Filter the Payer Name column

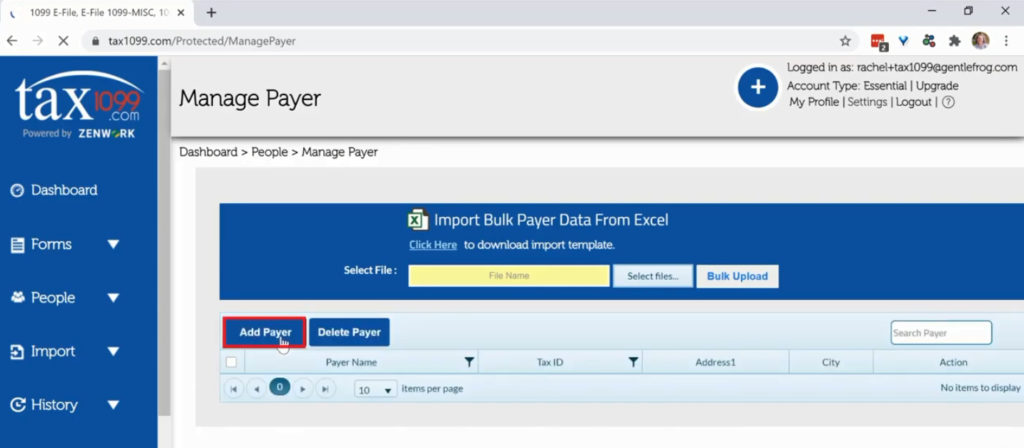468,362
